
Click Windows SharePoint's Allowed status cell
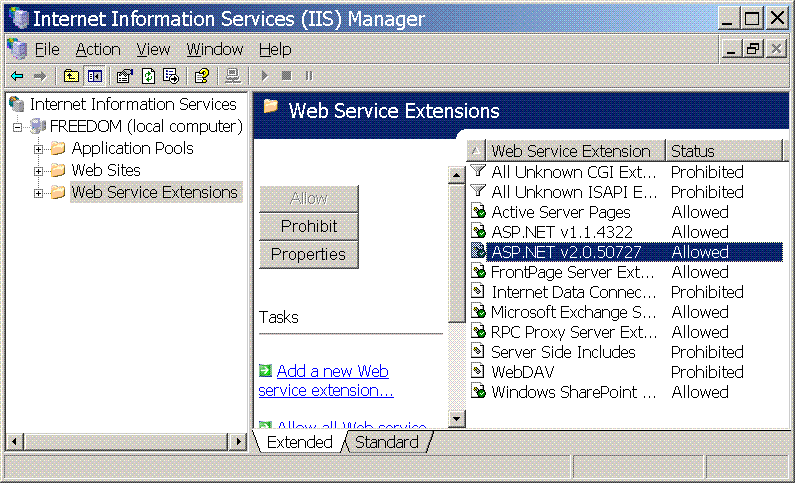pyautogui.click(x=700, y=392)
